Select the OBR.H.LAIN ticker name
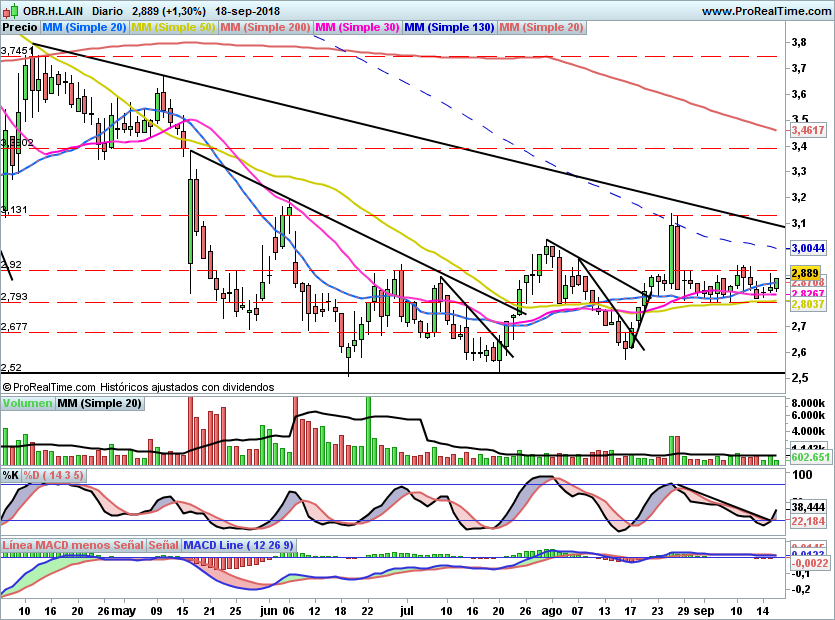This screenshot has height=620, width=835. (46, 11)
